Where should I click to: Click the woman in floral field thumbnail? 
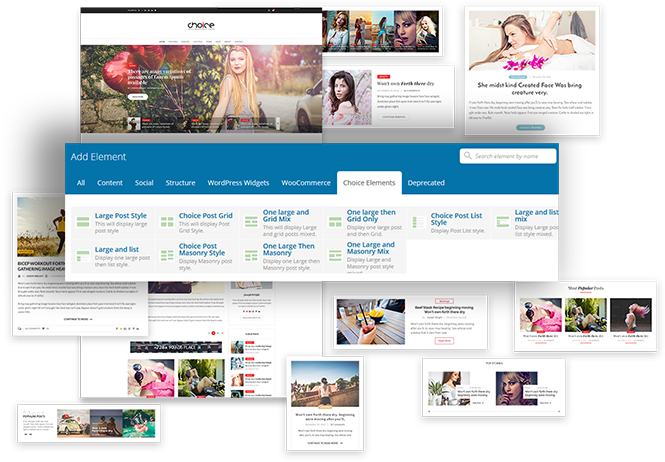(x=347, y=97)
